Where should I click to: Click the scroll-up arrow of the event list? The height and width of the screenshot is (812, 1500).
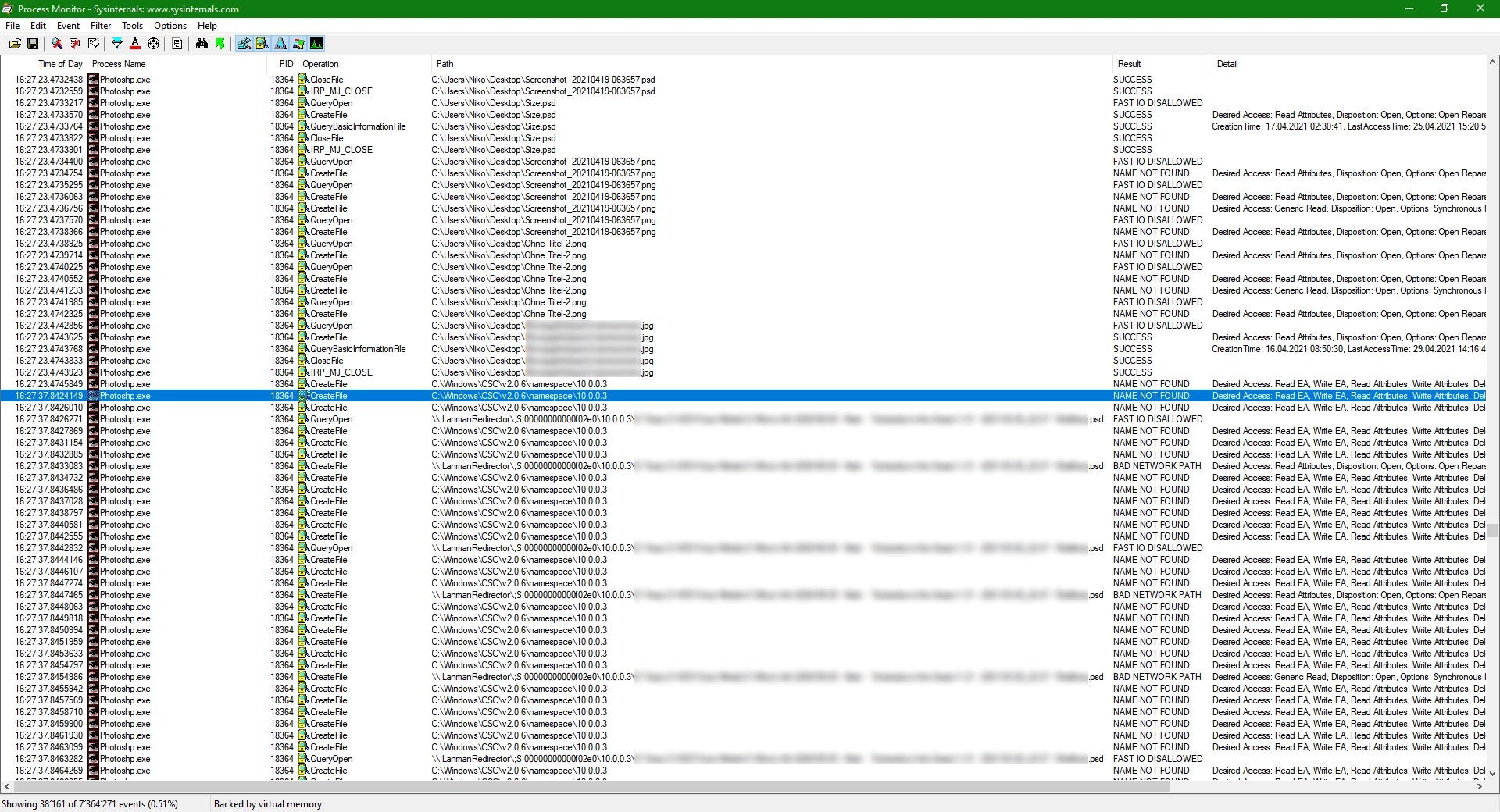pyautogui.click(x=1492, y=62)
